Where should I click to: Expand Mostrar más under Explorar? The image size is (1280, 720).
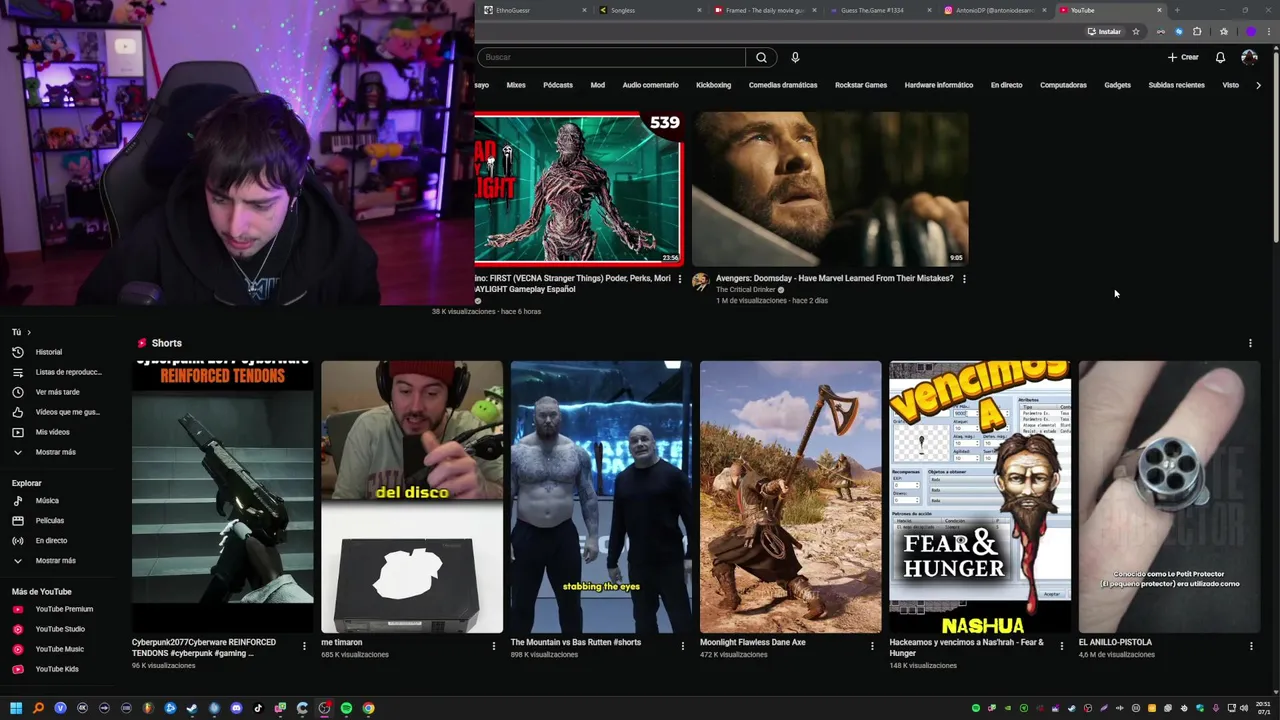tap(56, 560)
